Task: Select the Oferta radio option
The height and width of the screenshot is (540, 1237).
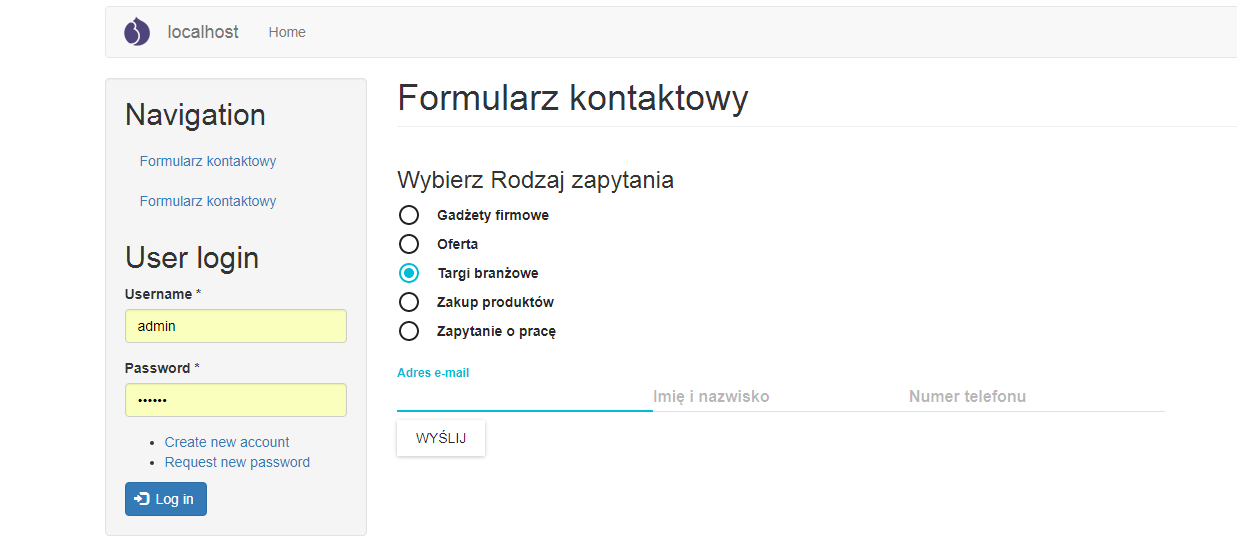Action: [x=409, y=244]
